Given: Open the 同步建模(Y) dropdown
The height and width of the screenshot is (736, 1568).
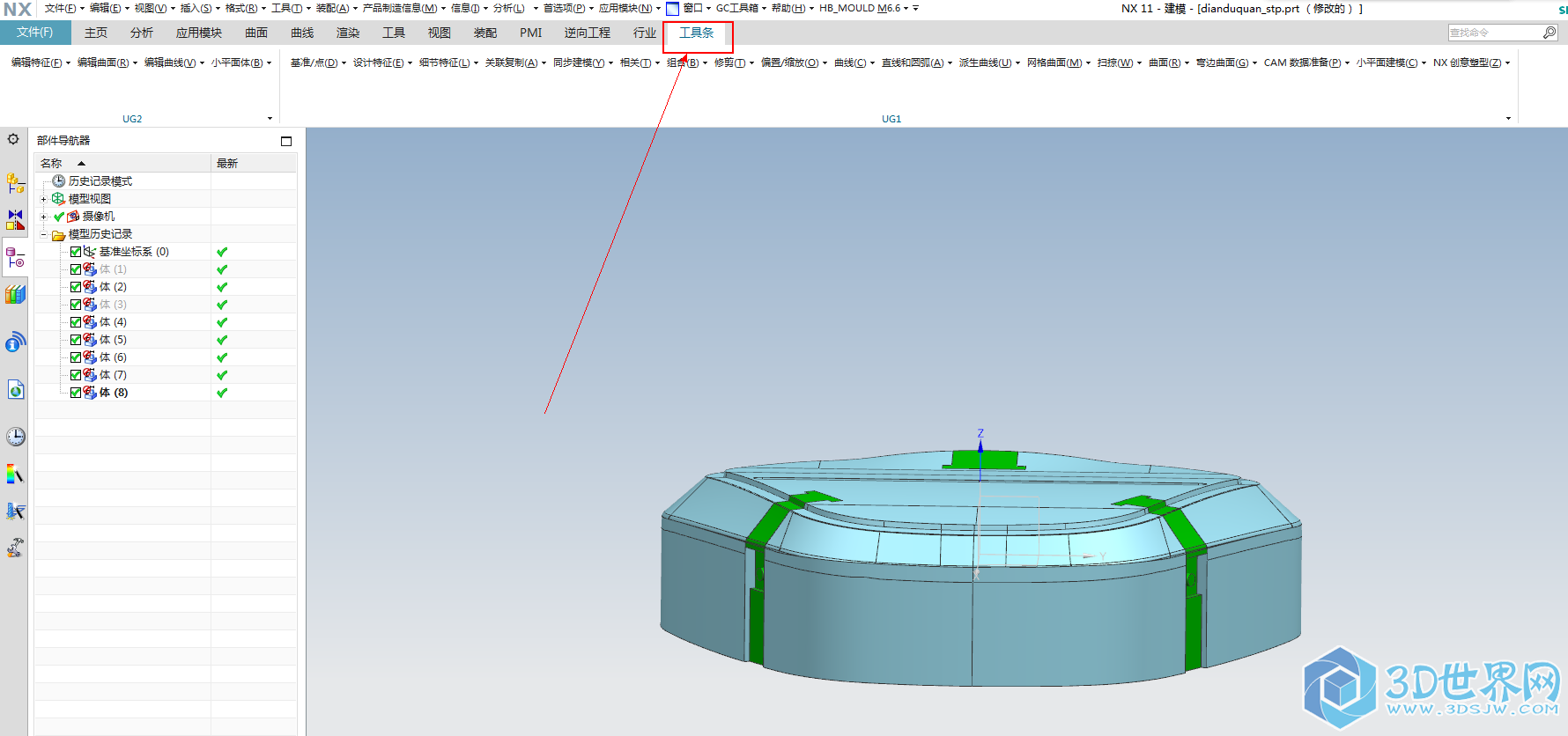Looking at the screenshot, I should coord(583,63).
